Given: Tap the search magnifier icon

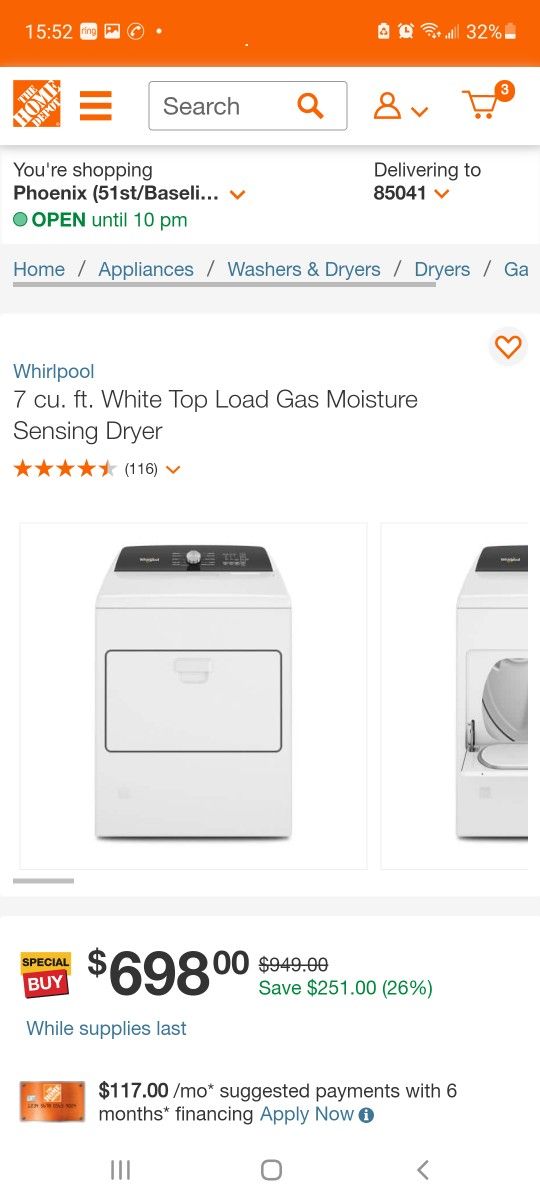Looking at the screenshot, I should click(x=311, y=105).
